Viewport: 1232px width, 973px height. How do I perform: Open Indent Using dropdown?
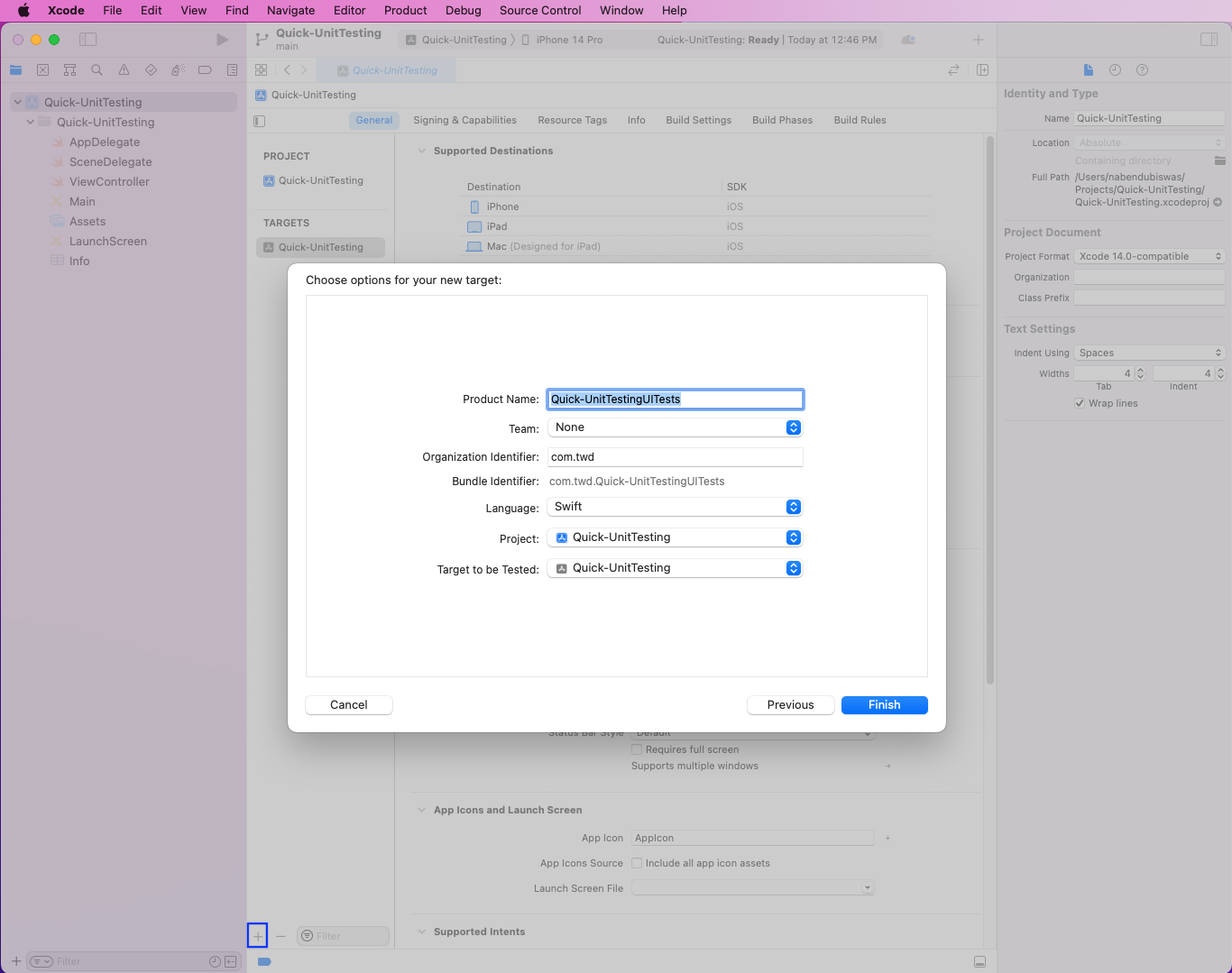pos(1149,353)
